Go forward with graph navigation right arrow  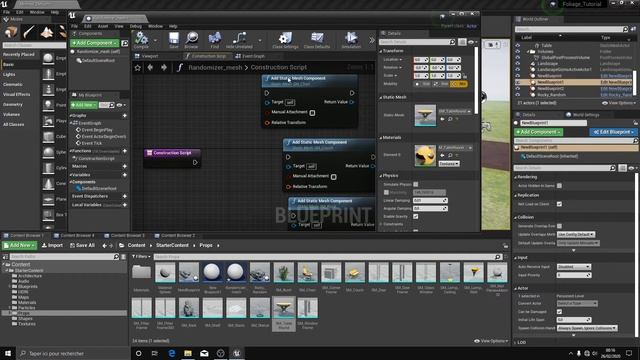click(x=164, y=68)
